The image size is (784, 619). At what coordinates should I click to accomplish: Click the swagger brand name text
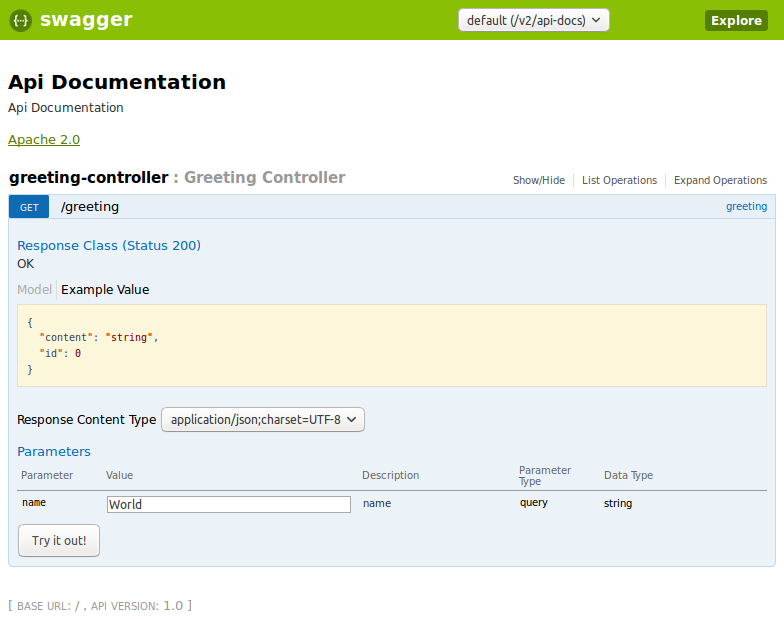point(86,20)
